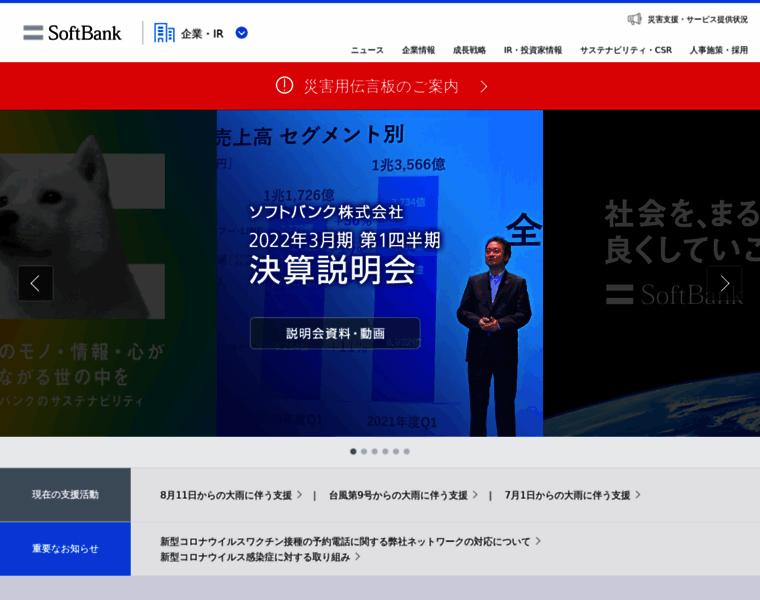Select the fourth carousel pagination dot

[x=385, y=452]
